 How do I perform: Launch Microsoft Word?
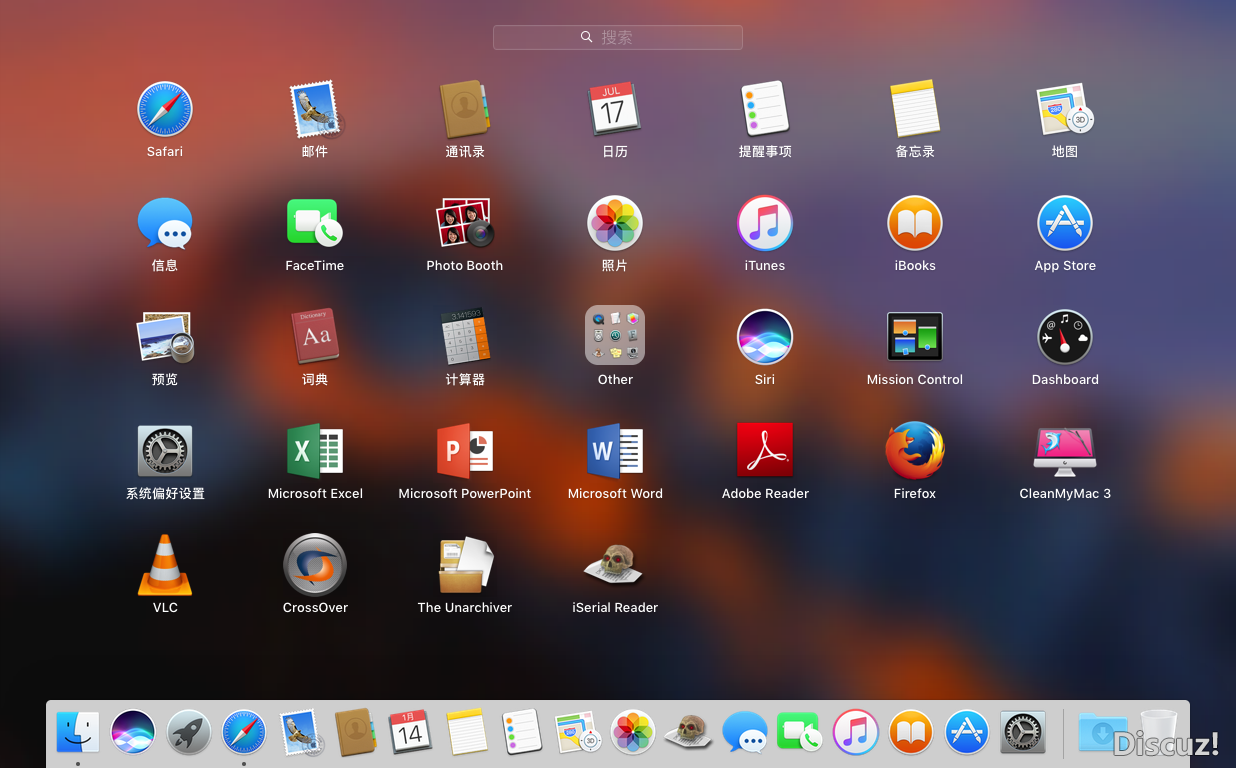(x=615, y=451)
